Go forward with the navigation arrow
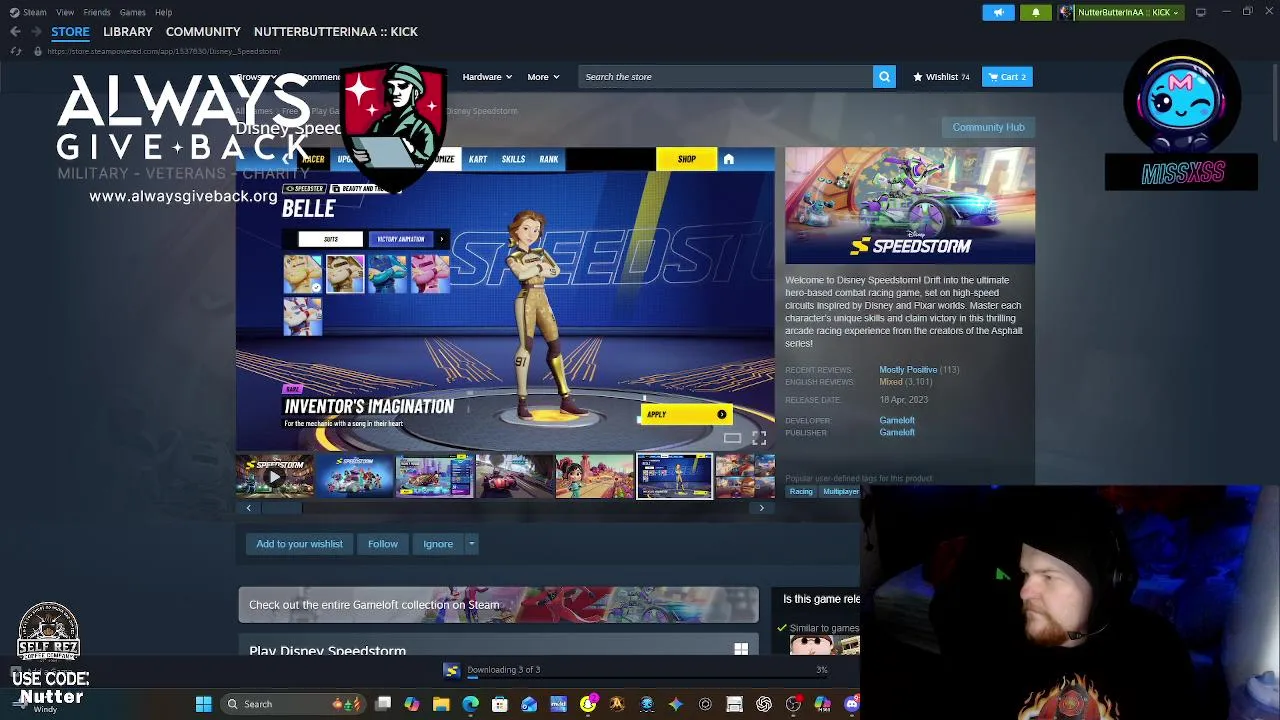 click(37, 32)
